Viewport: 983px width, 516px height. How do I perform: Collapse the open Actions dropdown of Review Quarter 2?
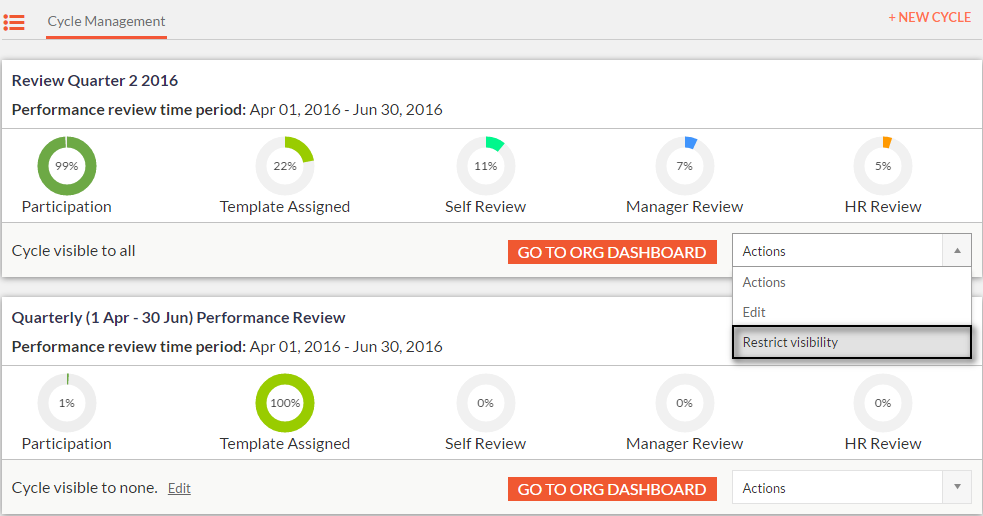tap(851, 251)
